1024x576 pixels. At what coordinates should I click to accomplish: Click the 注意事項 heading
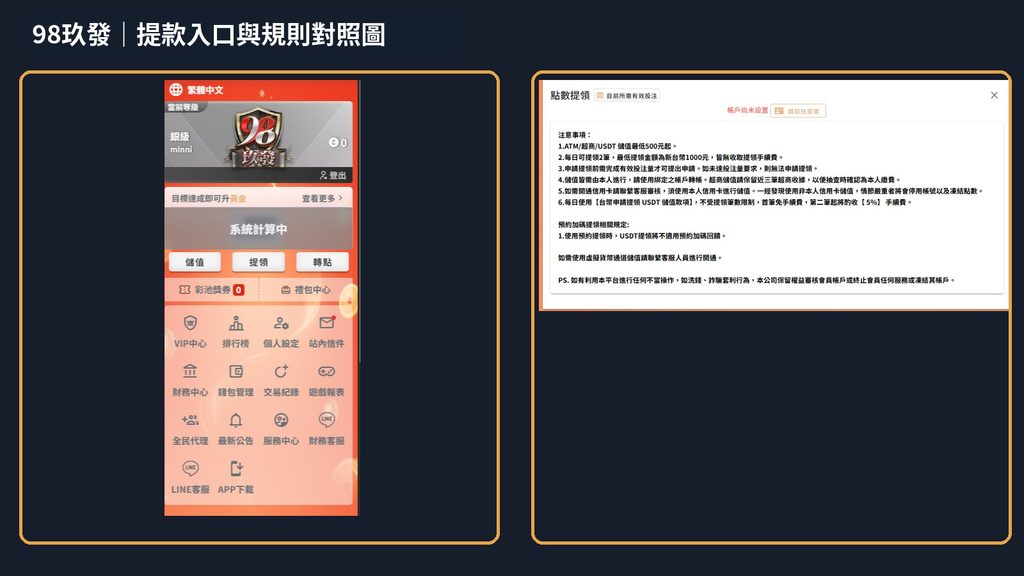pyautogui.click(x=574, y=135)
